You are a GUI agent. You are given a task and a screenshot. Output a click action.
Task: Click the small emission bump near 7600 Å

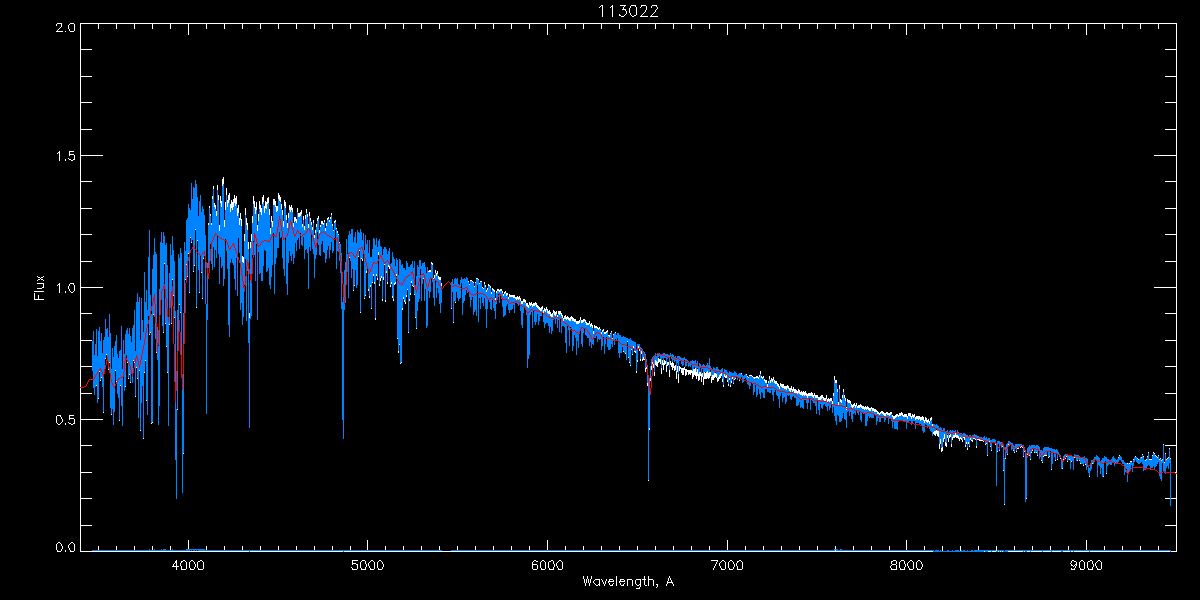click(x=835, y=384)
